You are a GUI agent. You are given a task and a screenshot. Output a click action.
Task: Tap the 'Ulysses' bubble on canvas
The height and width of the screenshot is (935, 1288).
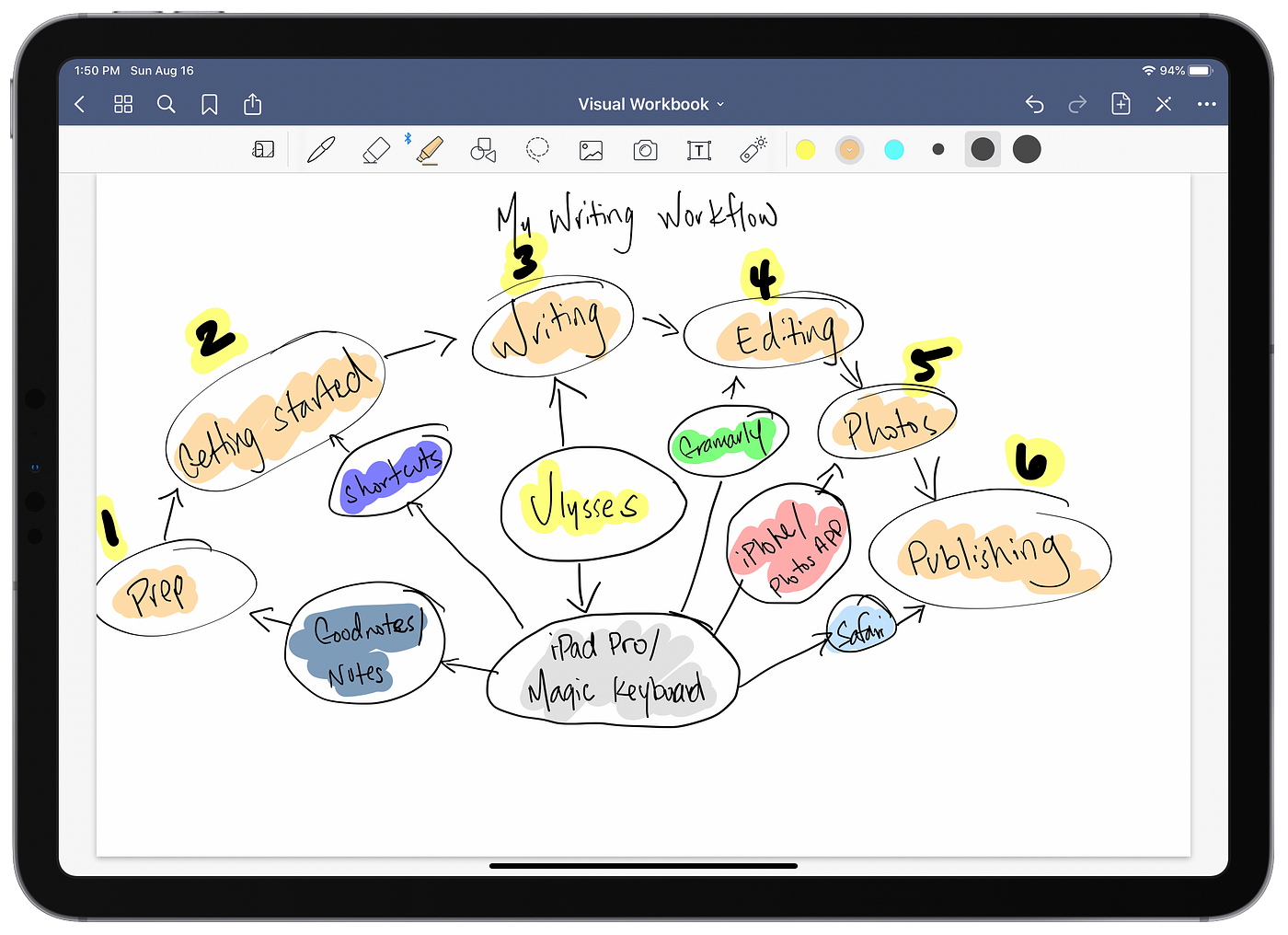click(x=593, y=504)
